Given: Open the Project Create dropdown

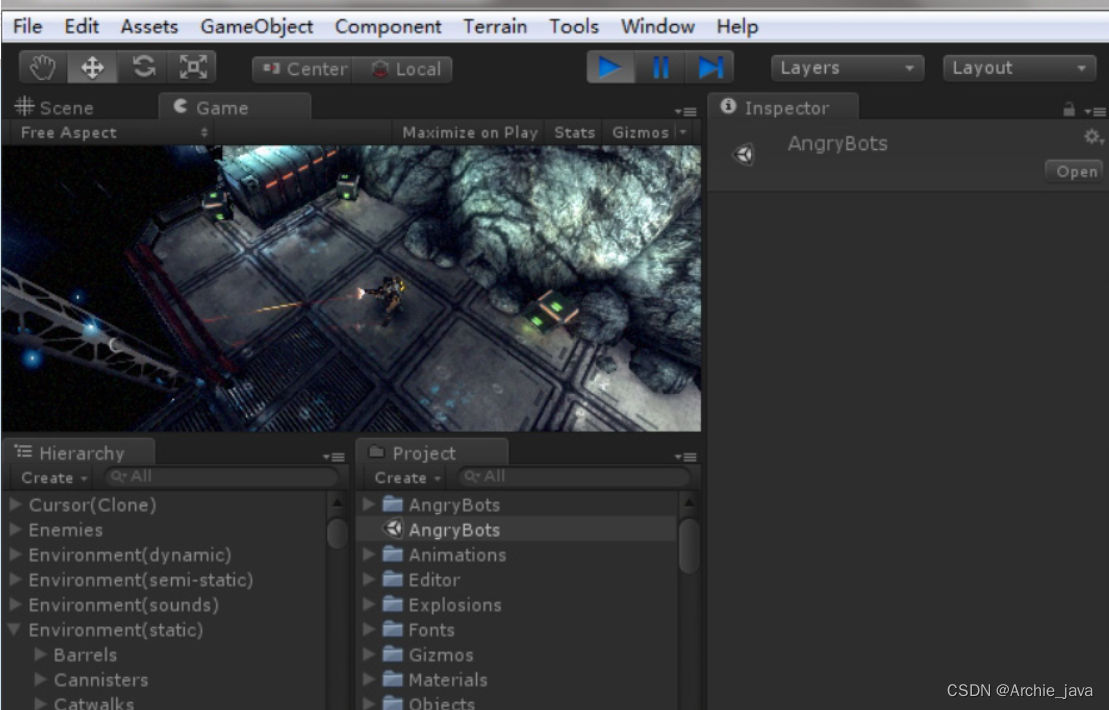Looking at the screenshot, I should 407,478.
